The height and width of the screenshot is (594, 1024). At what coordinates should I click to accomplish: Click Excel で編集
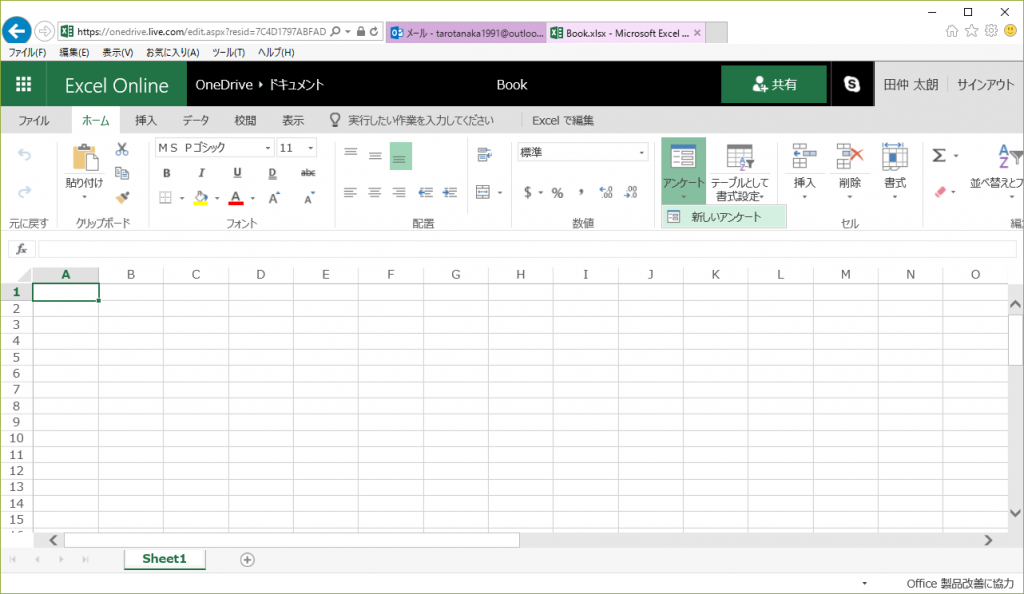[563, 120]
